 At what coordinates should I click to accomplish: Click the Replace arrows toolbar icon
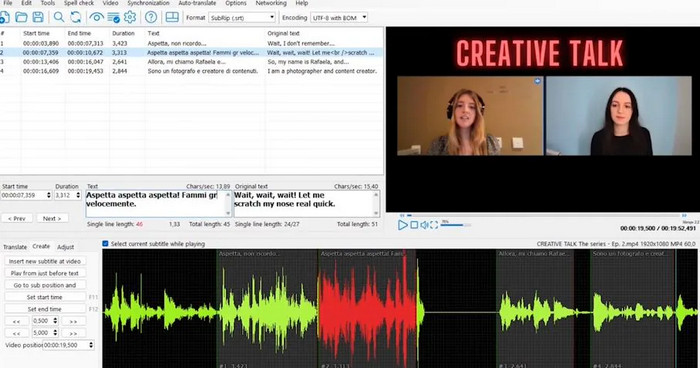coord(76,17)
